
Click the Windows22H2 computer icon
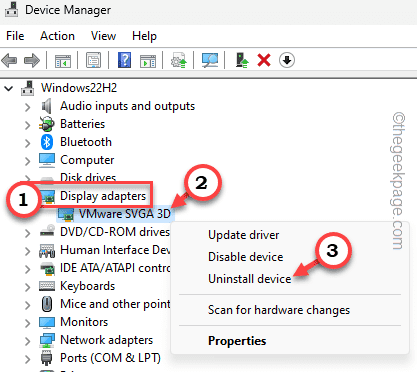28,88
